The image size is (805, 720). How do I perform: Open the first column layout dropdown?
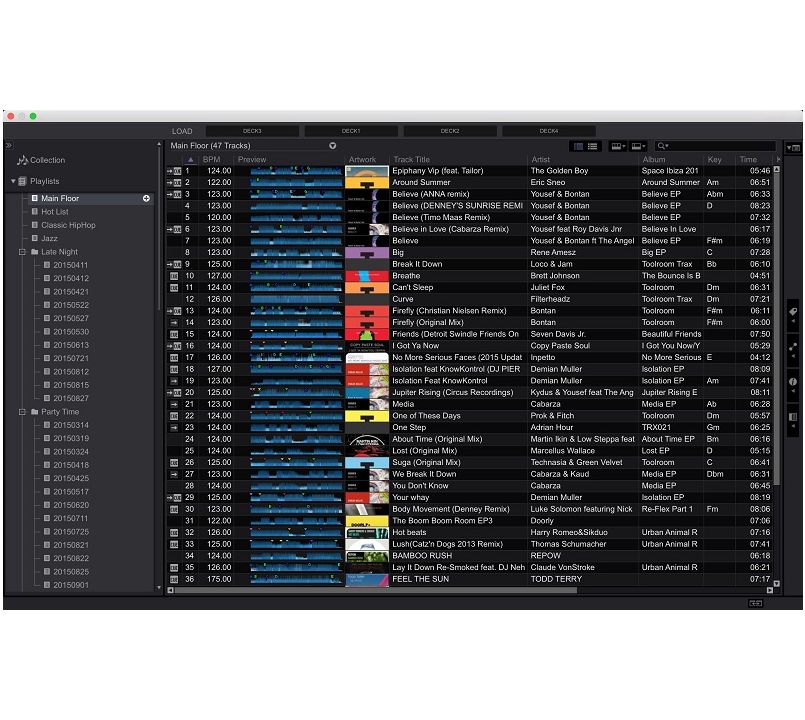point(618,146)
